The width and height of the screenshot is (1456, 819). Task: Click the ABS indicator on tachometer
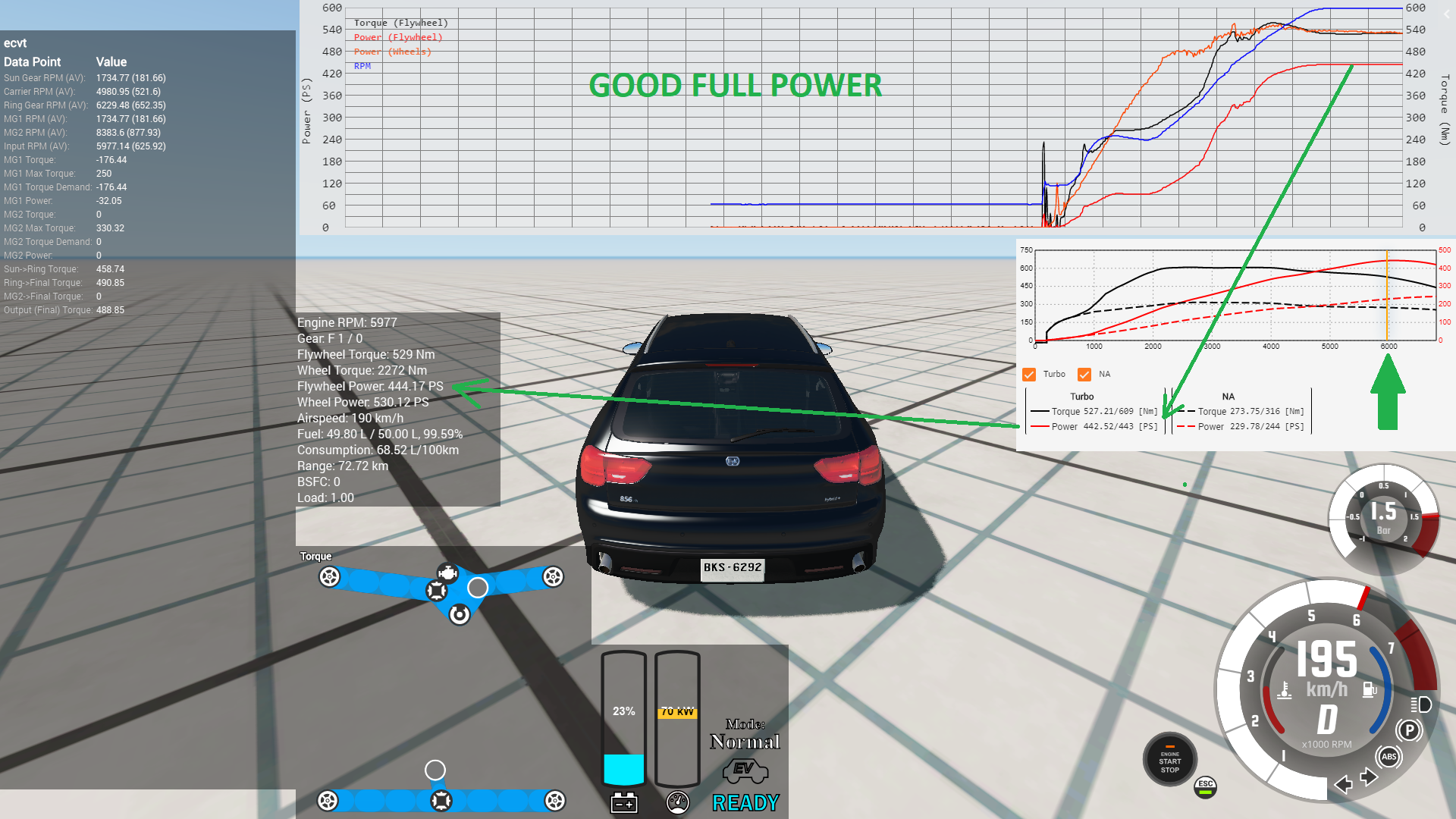(1389, 757)
